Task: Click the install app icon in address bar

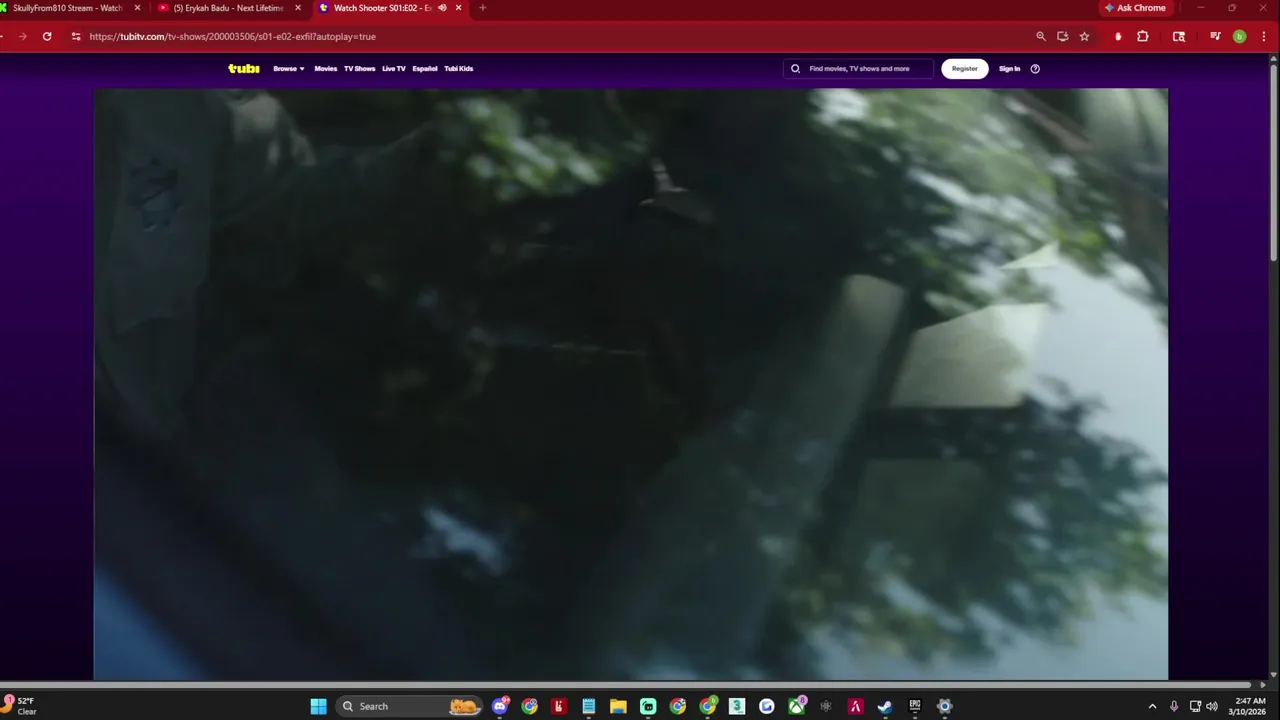Action: coord(1062,36)
